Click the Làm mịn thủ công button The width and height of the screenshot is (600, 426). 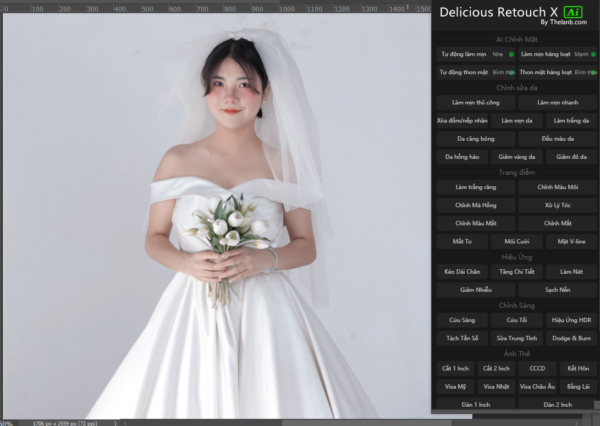click(x=475, y=102)
